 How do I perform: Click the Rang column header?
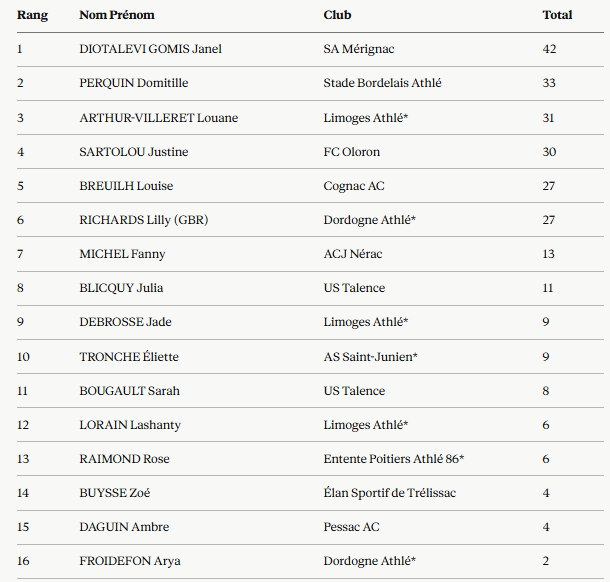[x=32, y=15]
